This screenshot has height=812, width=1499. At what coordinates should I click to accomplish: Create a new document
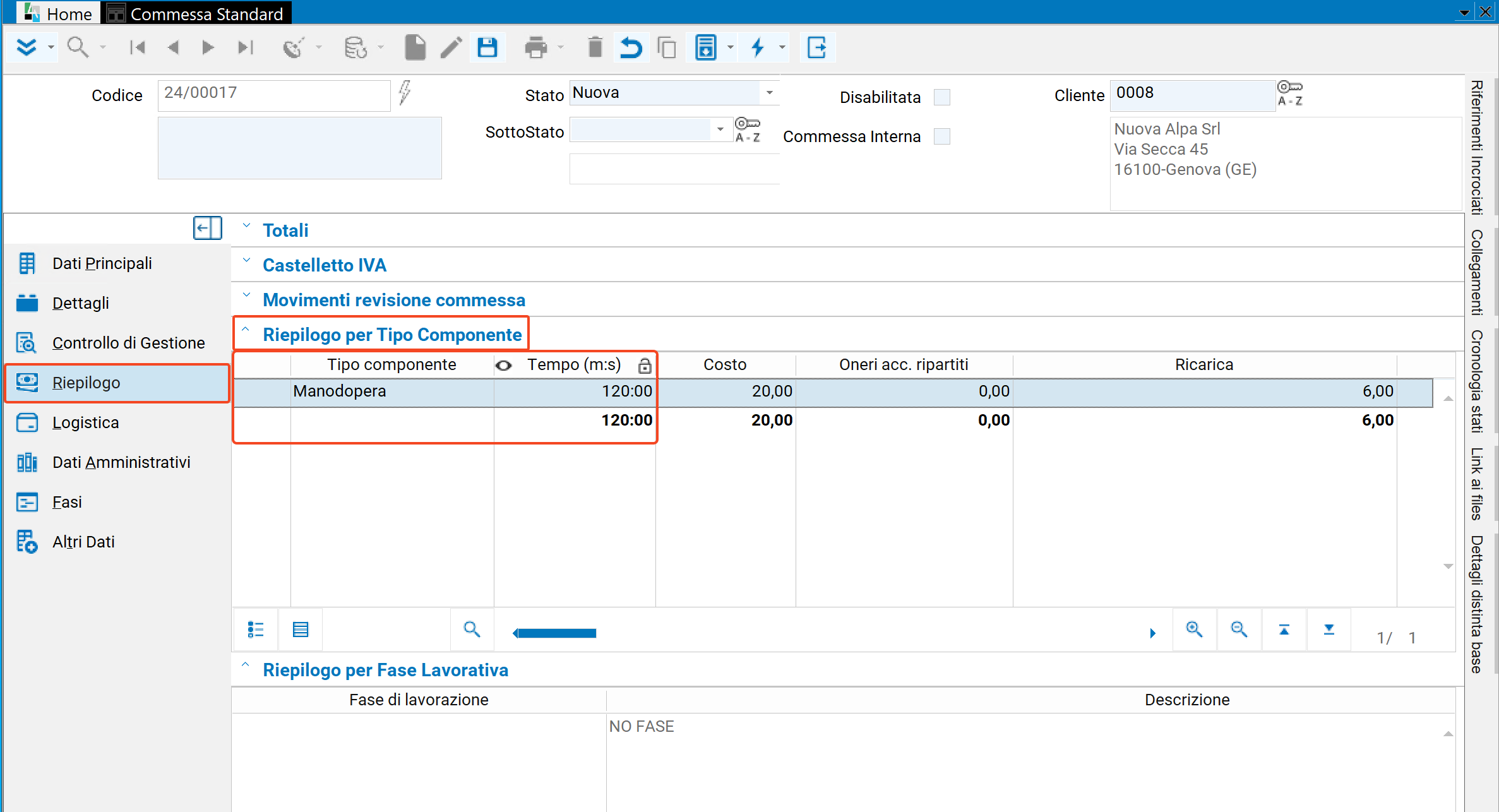click(x=415, y=47)
